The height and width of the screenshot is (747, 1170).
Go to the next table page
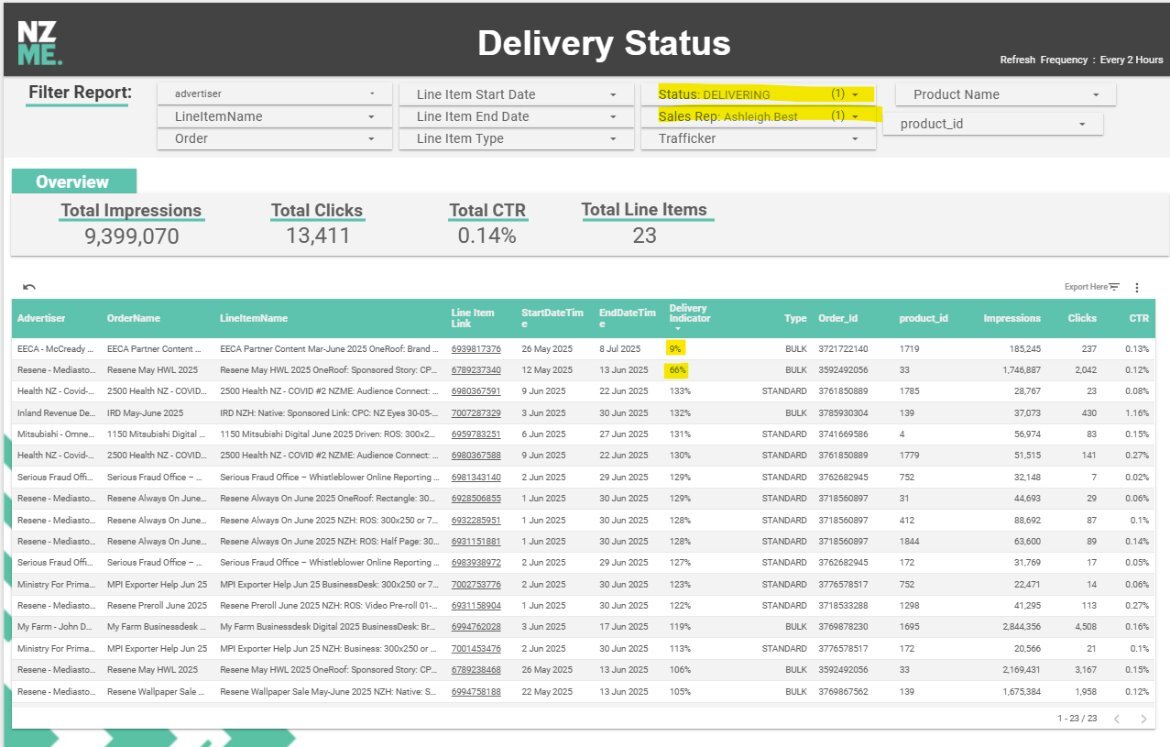pos(1144,718)
